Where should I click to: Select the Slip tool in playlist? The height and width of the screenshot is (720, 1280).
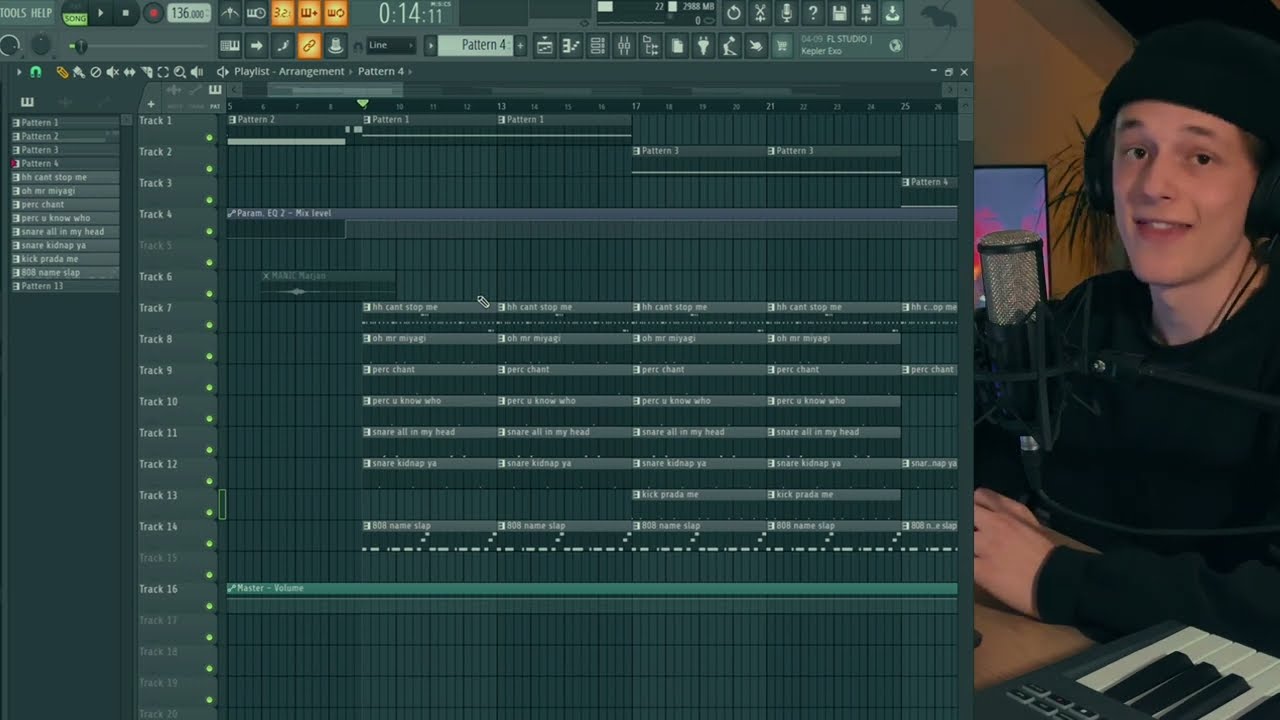[x=129, y=72]
